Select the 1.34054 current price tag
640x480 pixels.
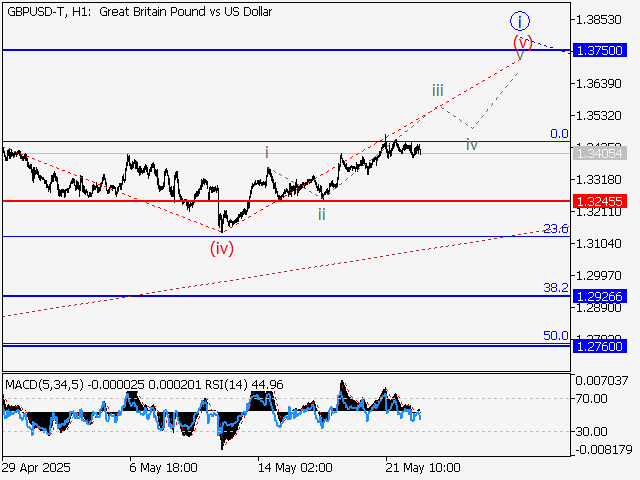(600, 152)
